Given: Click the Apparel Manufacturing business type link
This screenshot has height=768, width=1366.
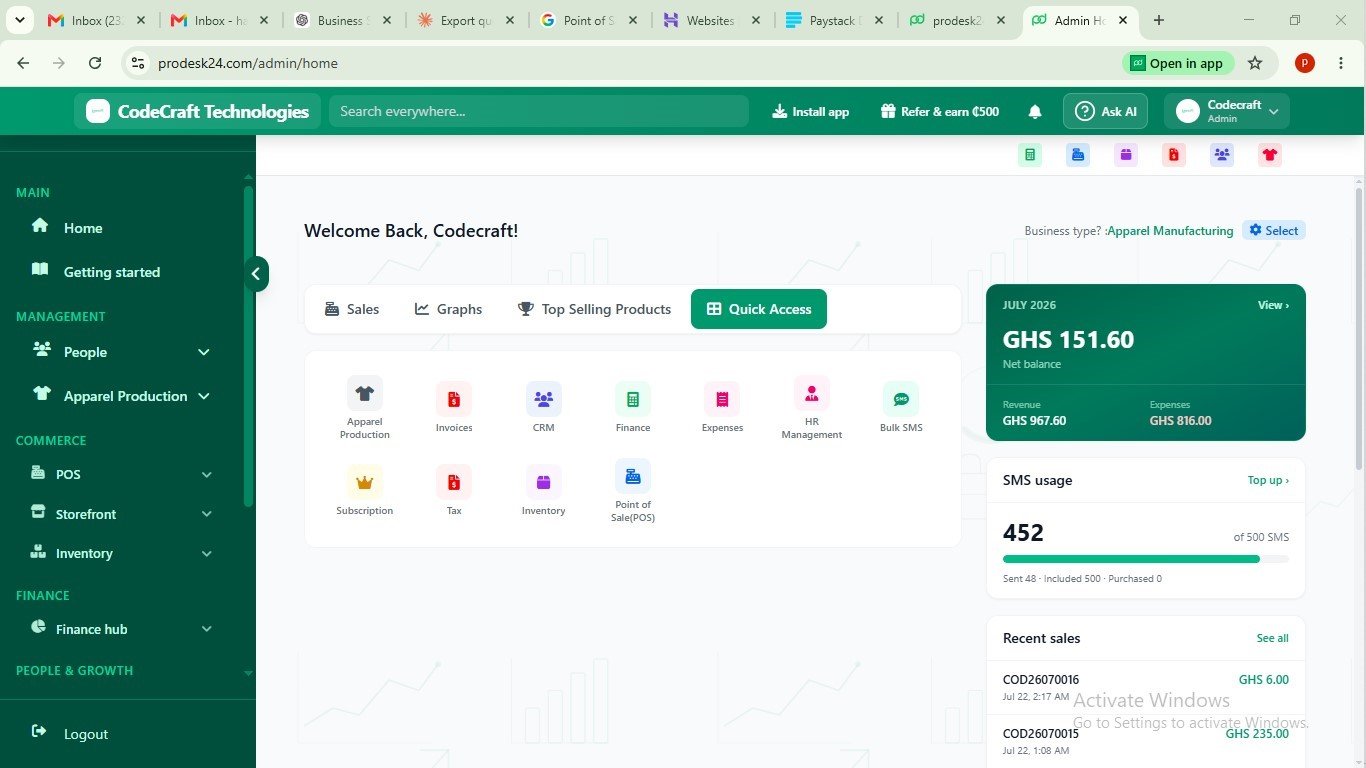Looking at the screenshot, I should 1171,231.
